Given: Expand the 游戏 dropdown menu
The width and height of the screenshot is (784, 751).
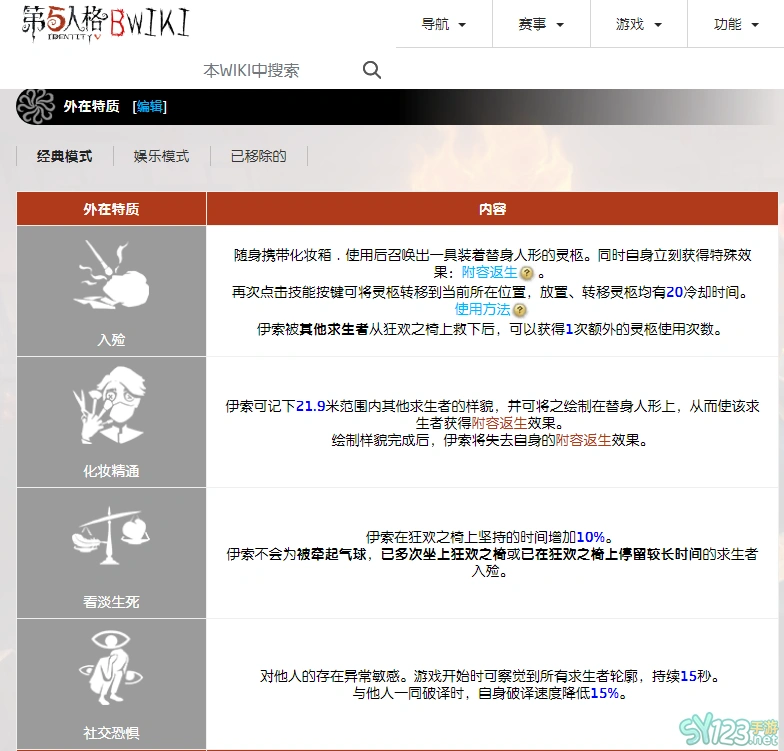Looking at the screenshot, I should point(639,24).
